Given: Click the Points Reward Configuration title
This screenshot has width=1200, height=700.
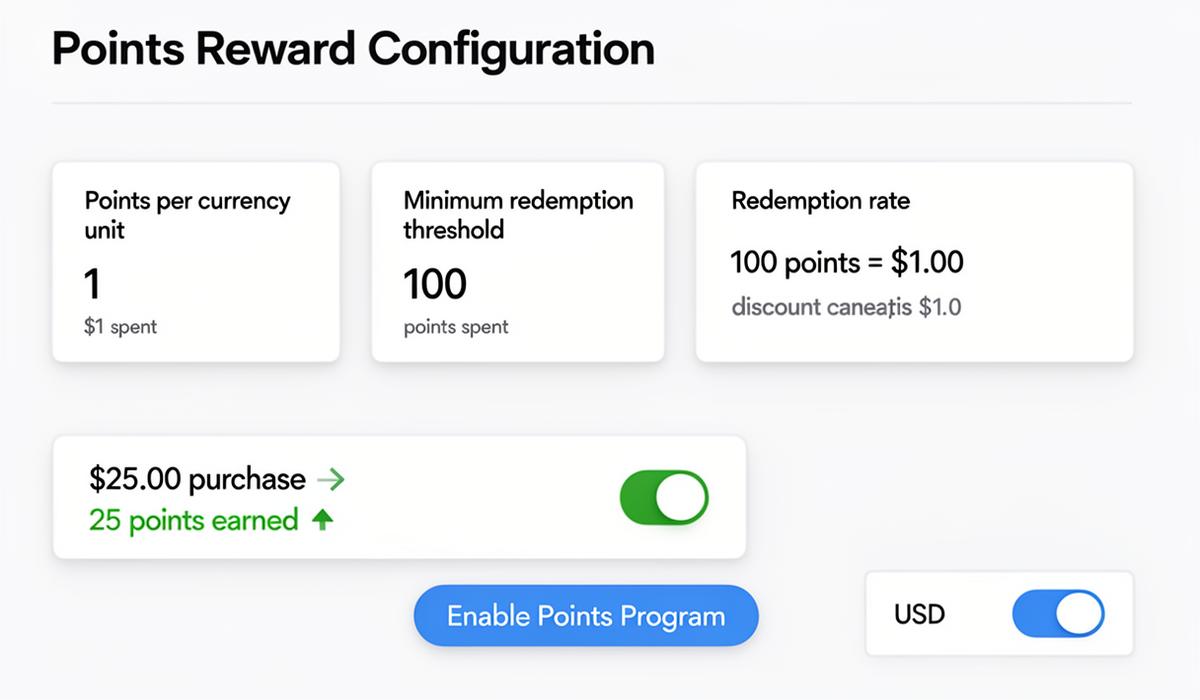Looking at the screenshot, I should point(353,48).
